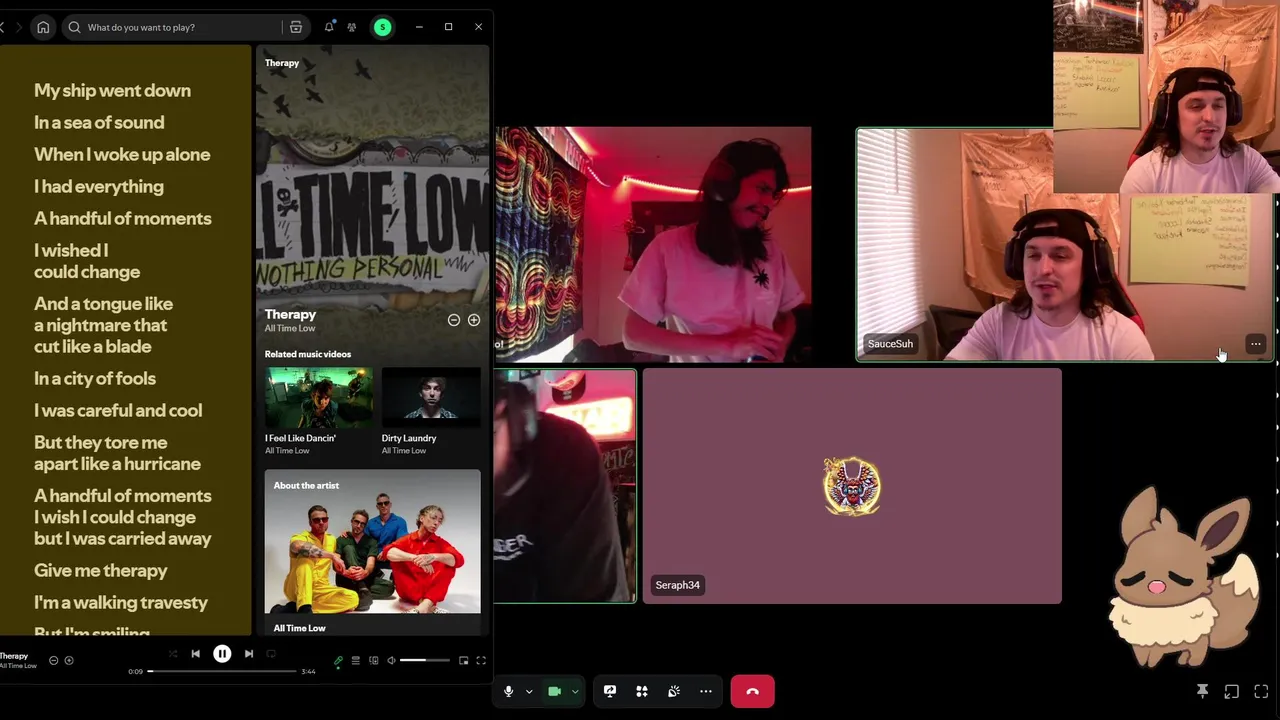Go forward in Spotify navigation history
The height and width of the screenshot is (720, 1280).
pyautogui.click(x=18, y=27)
